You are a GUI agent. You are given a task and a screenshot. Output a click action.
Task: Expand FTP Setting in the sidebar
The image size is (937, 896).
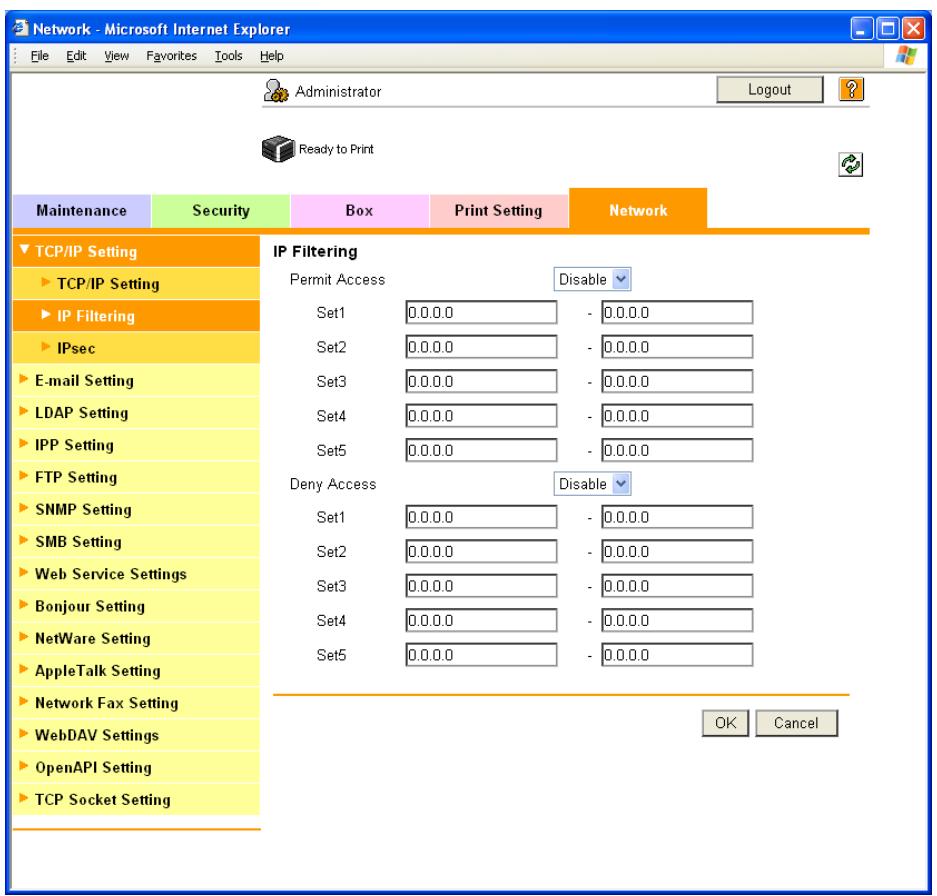tap(136, 477)
